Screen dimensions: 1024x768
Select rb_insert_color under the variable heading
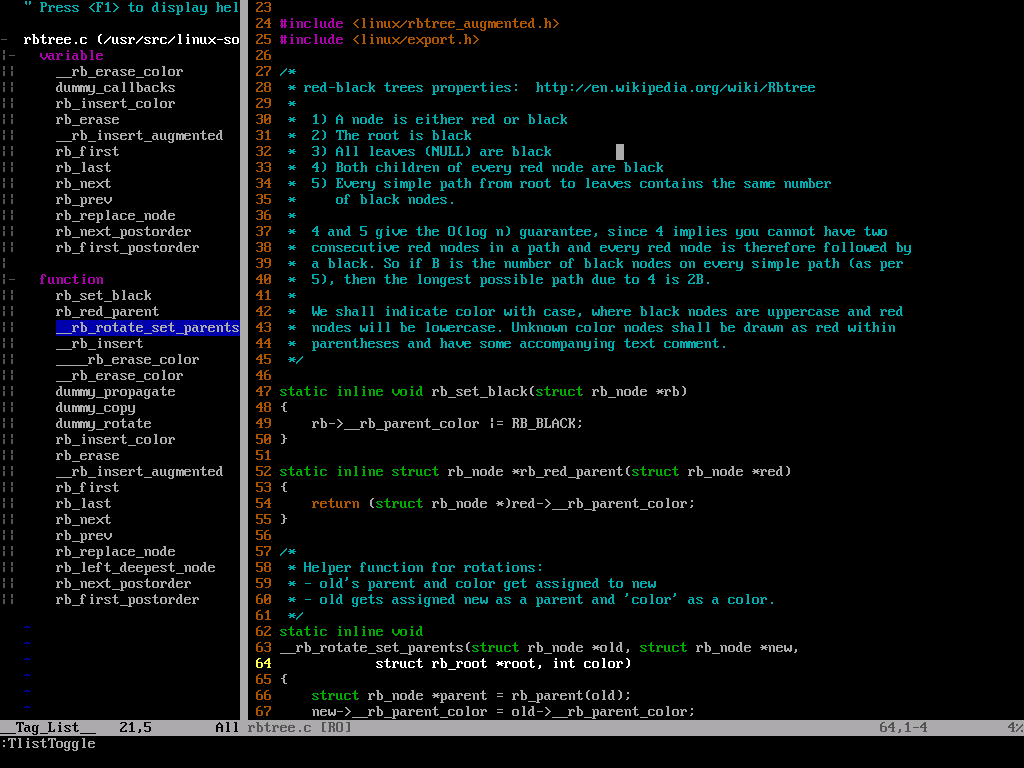115,104
